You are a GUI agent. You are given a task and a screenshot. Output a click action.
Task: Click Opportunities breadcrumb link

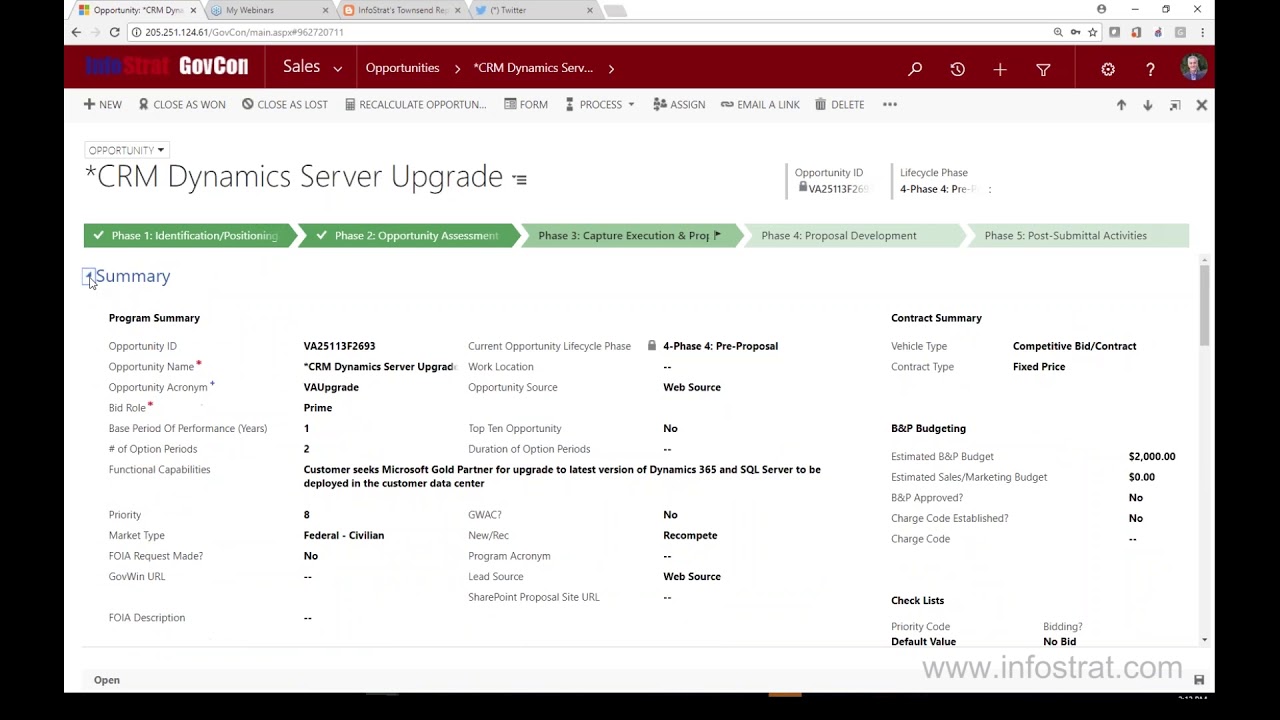coord(402,68)
